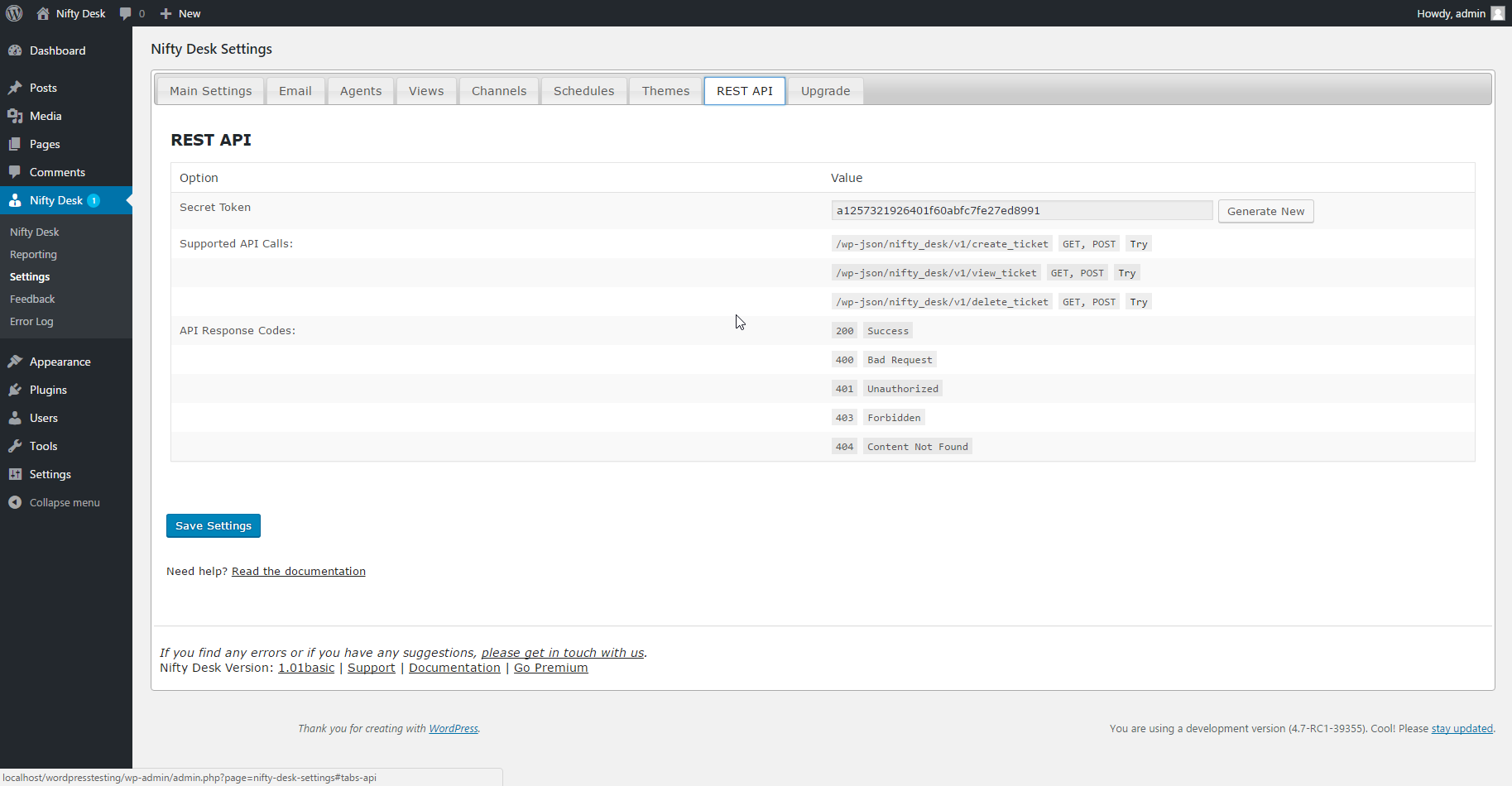Select the REST API tab

[745, 91]
